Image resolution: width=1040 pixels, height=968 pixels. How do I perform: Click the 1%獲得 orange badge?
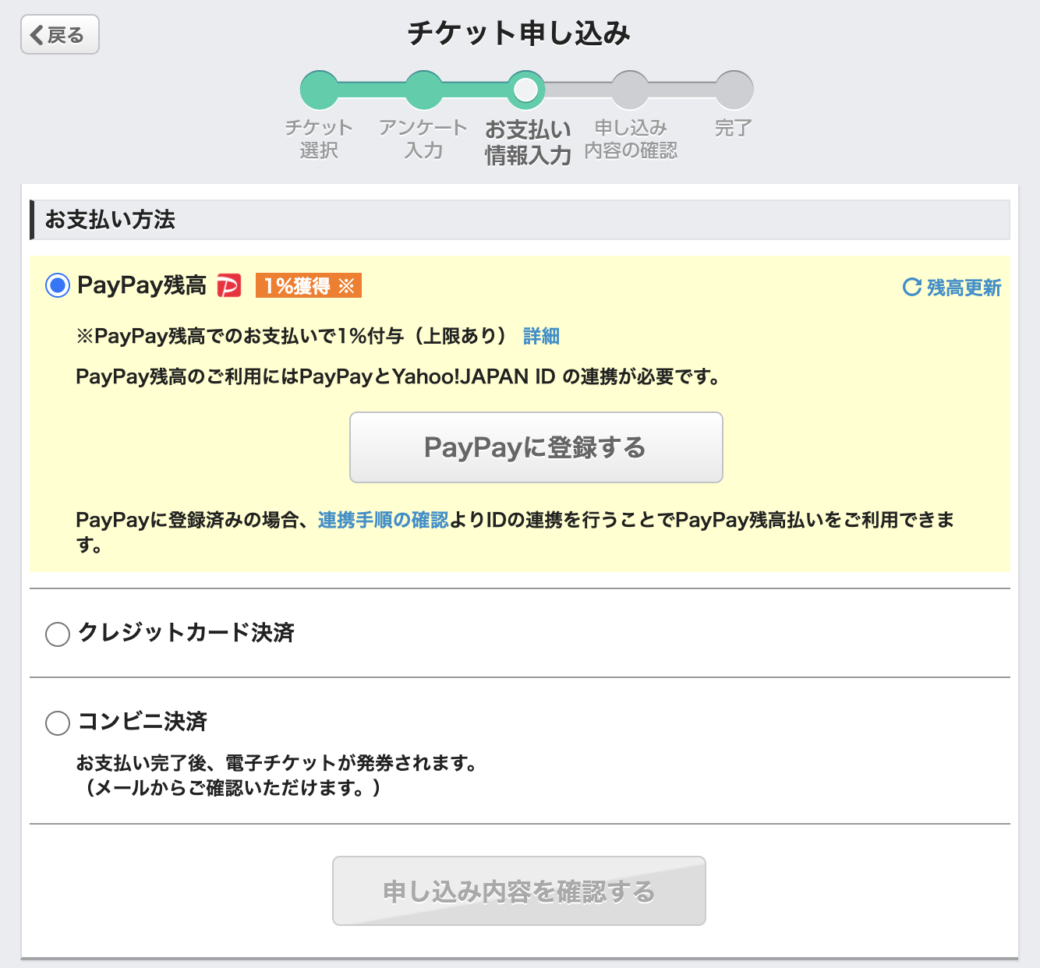(x=308, y=286)
